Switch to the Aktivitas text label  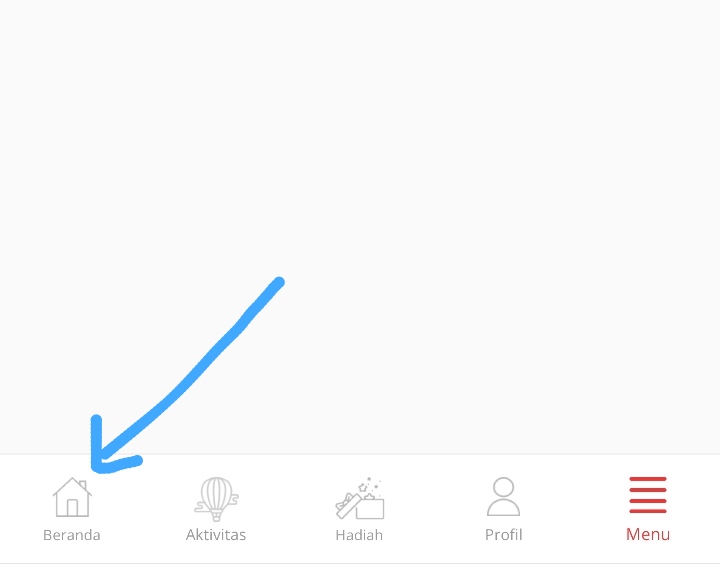(216, 535)
